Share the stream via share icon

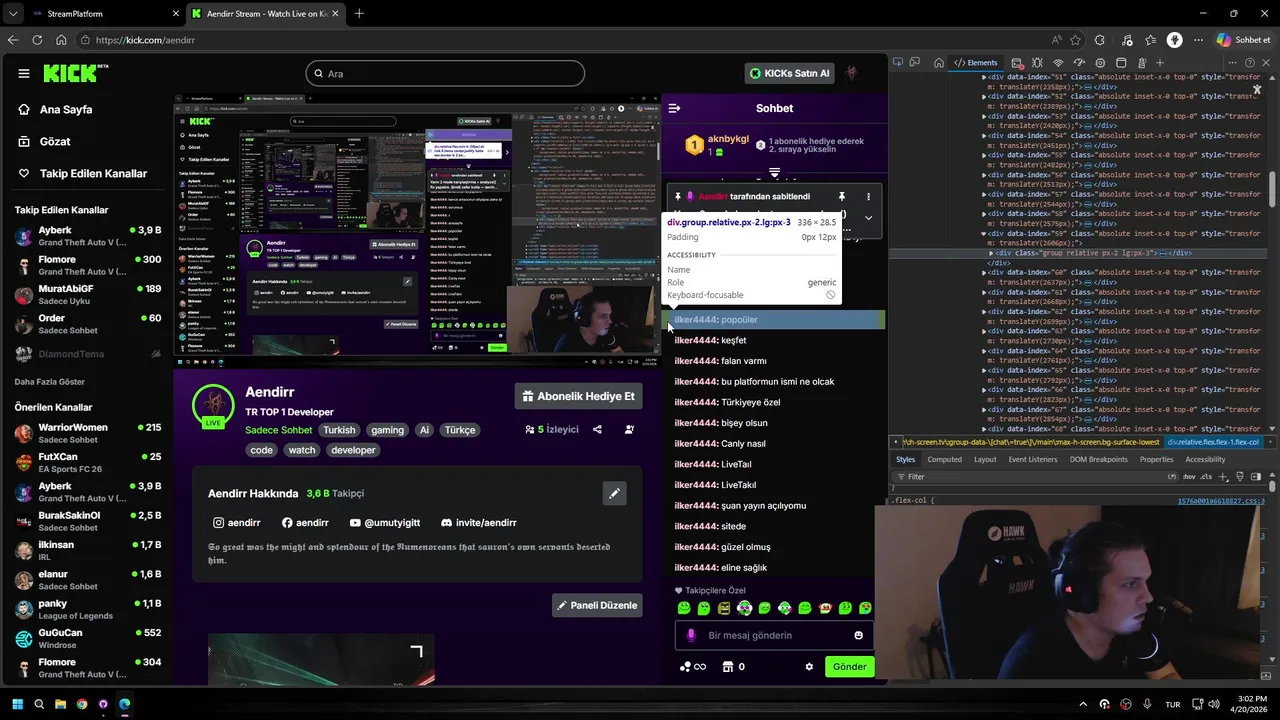pos(597,429)
